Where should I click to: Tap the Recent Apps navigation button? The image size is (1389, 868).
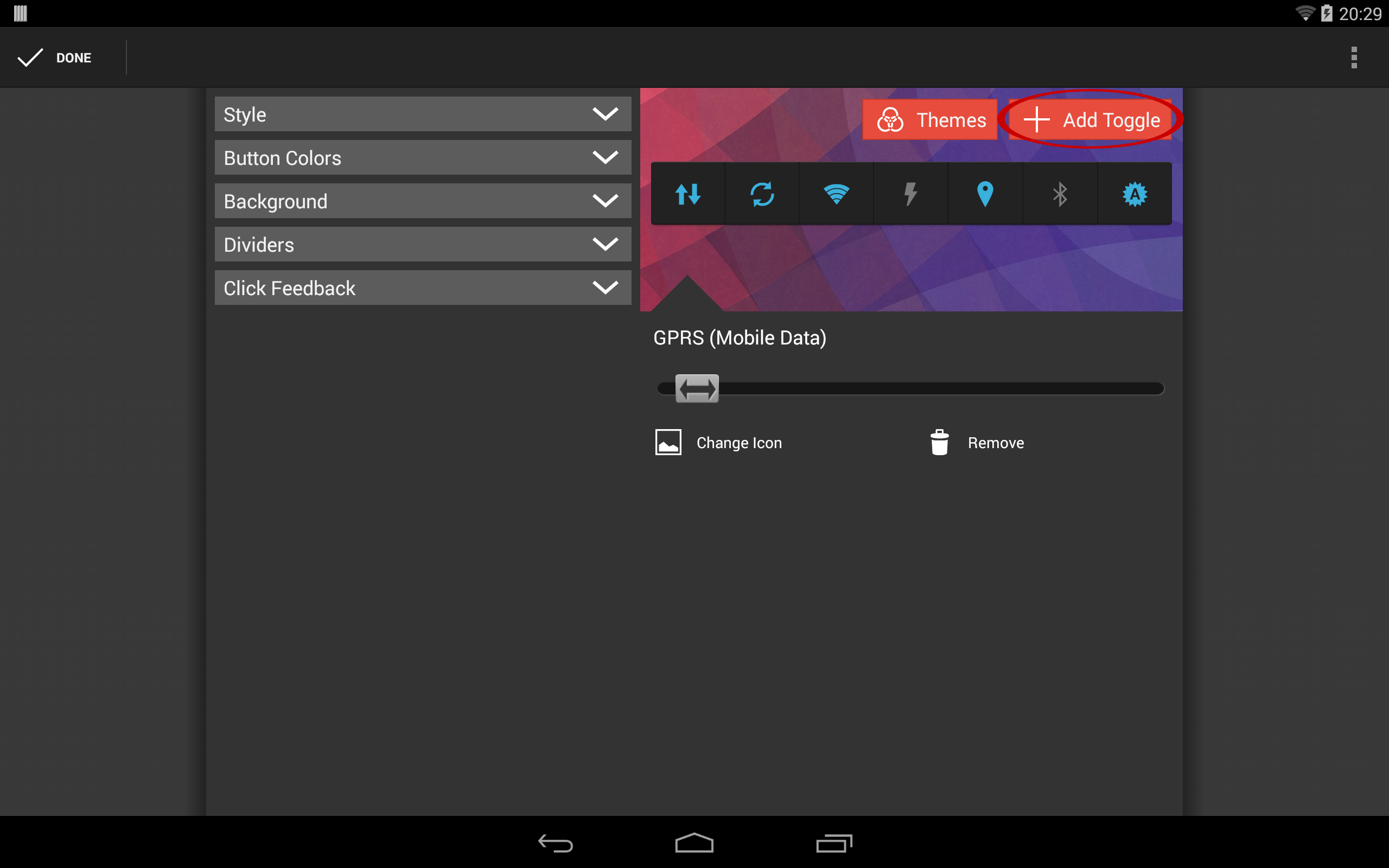(834, 843)
